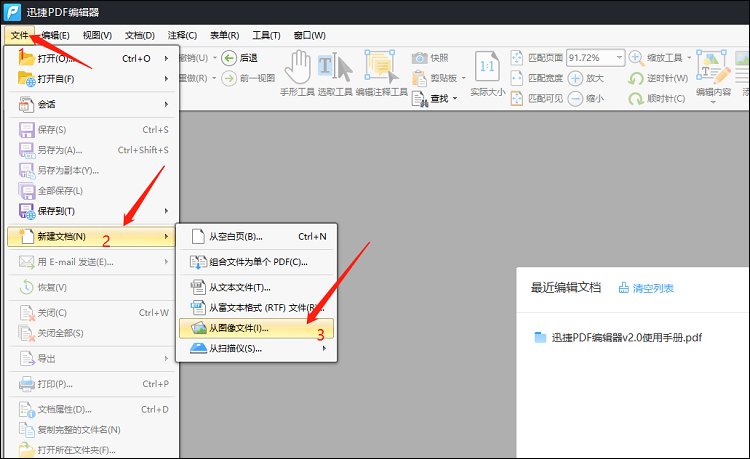Expand the 会话 submenu
The height and width of the screenshot is (459, 750).
click(x=93, y=104)
